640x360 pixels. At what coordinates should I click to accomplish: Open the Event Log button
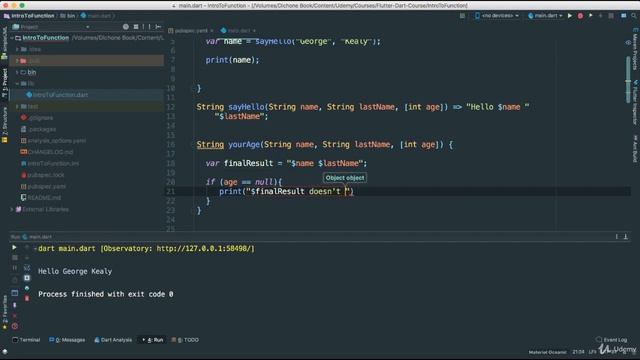pos(611,340)
